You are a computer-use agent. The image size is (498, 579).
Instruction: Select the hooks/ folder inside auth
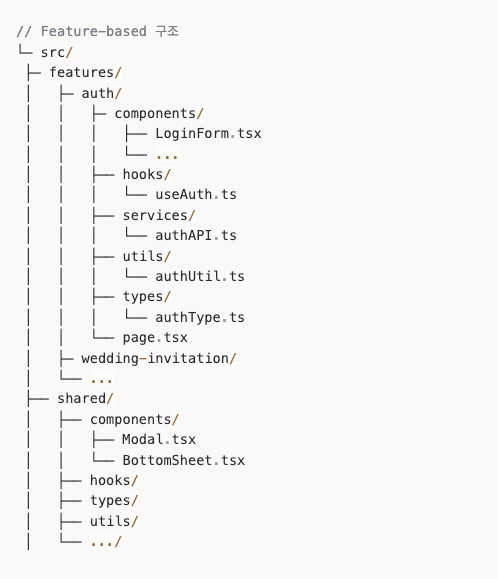[x=147, y=174]
